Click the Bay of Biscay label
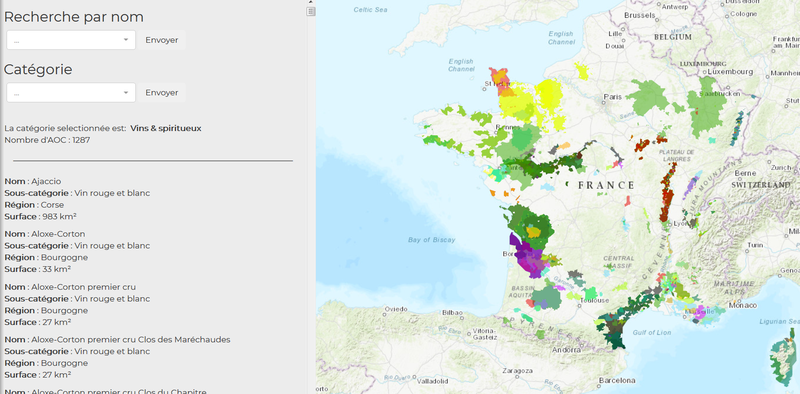 [x=432, y=239]
